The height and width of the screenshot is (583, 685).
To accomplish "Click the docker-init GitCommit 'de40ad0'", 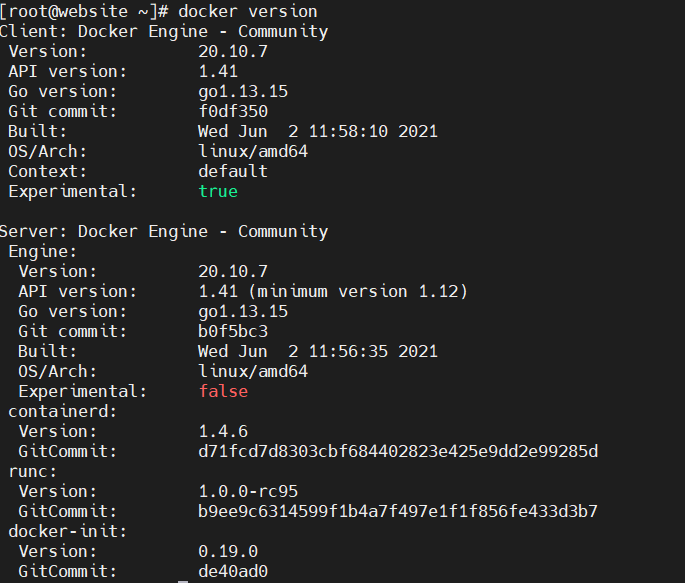I will 233,571.
